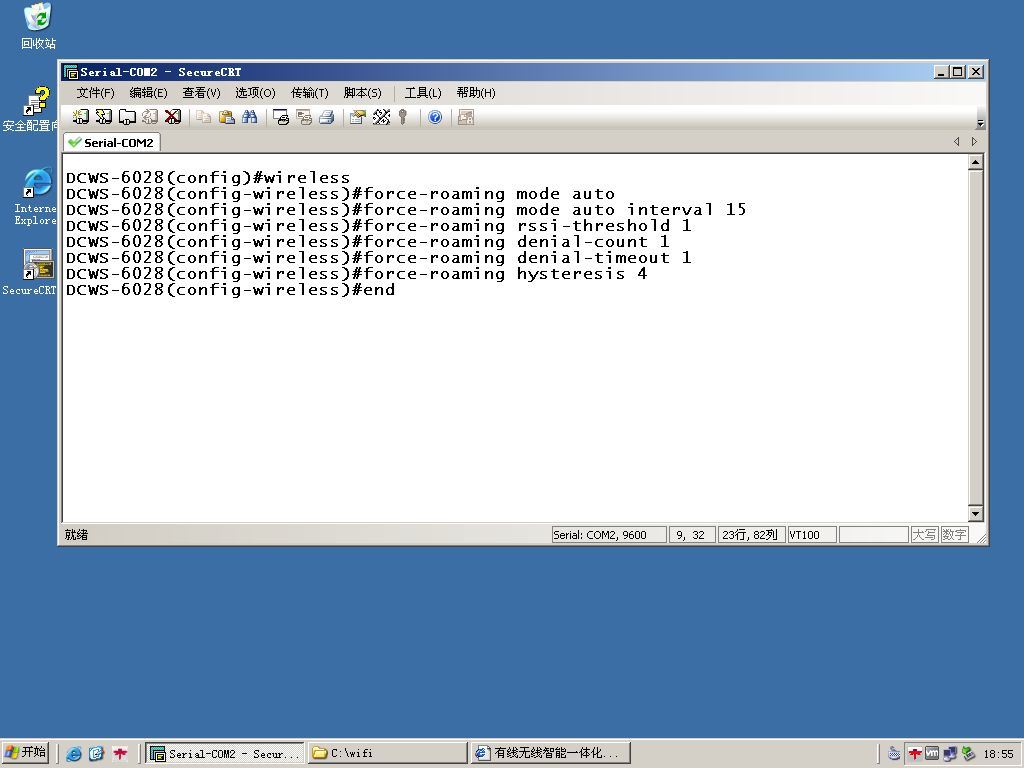The image size is (1024, 768).
Task: Click the tab scroll left arrow
Action: pos(957,142)
